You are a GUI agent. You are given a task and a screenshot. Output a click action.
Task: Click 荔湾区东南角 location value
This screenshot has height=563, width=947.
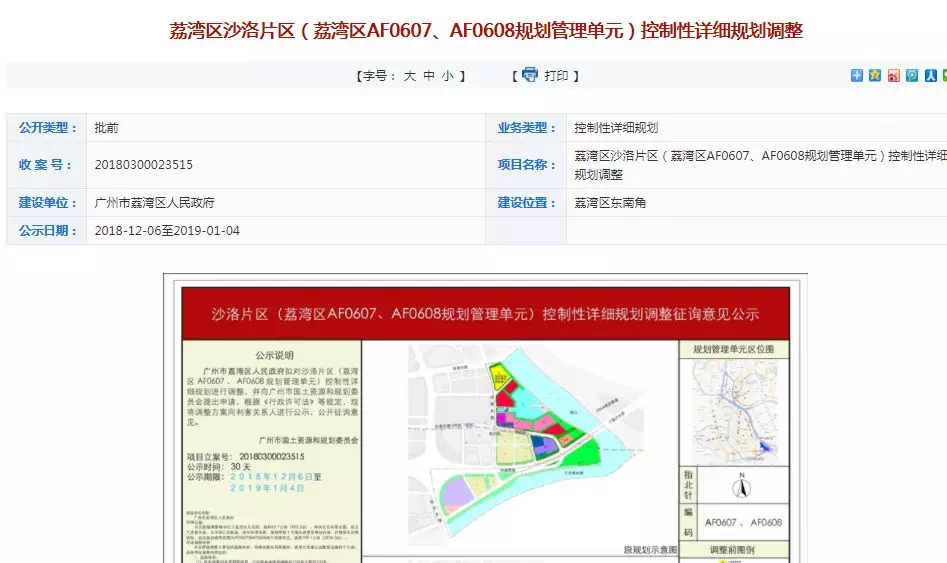point(610,202)
